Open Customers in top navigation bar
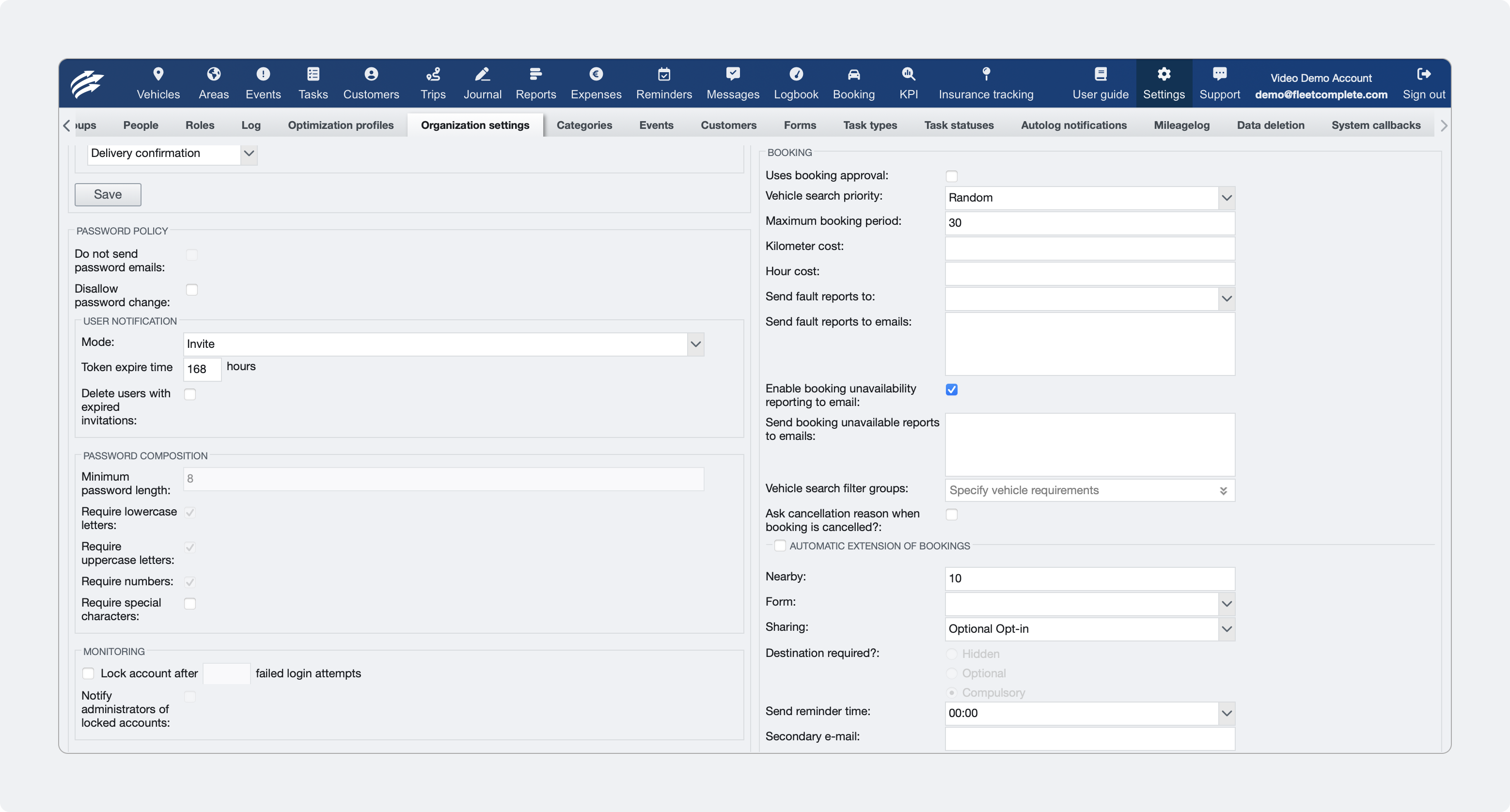 pyautogui.click(x=371, y=83)
